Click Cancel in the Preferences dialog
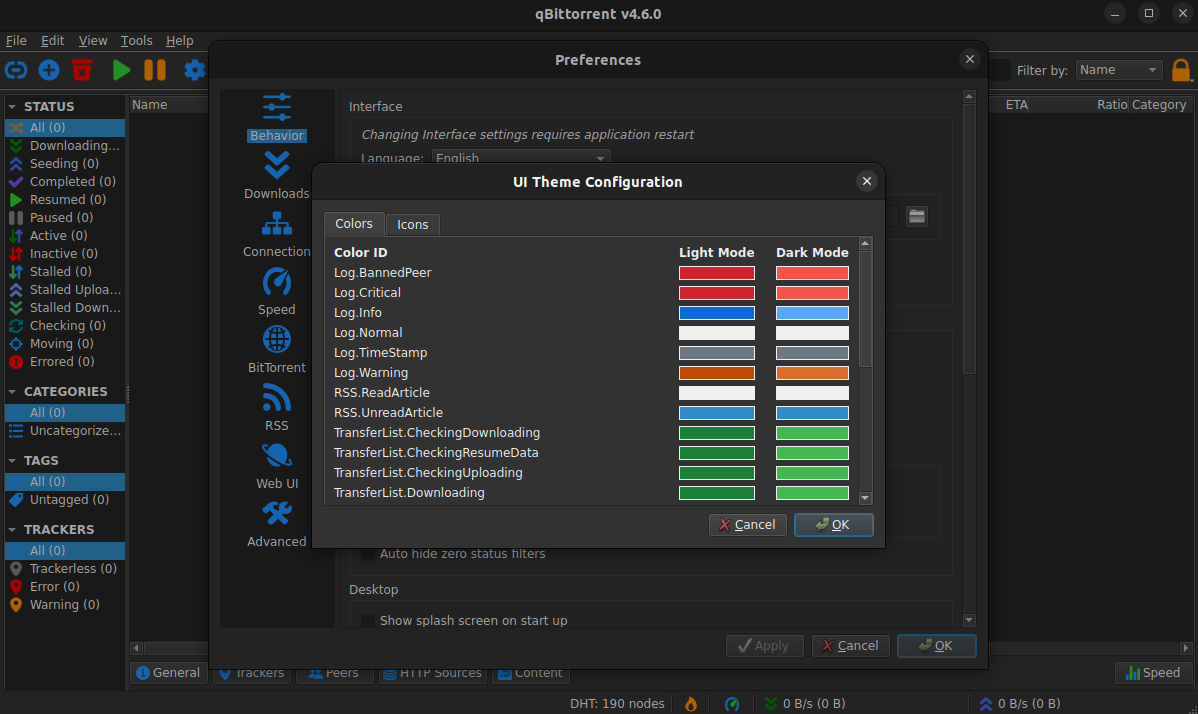 click(851, 645)
